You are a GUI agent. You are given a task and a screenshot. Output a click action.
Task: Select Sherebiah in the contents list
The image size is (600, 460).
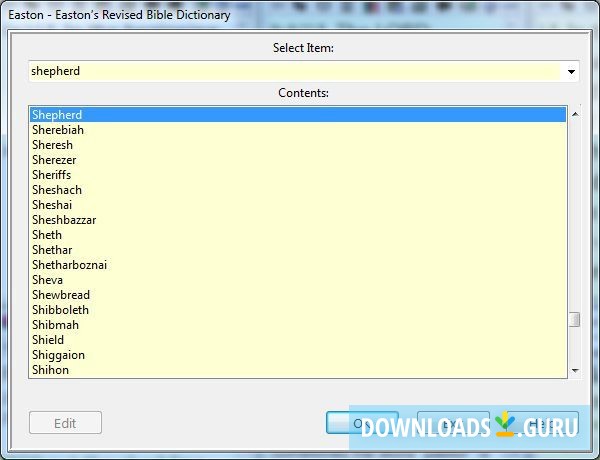pyautogui.click(x=298, y=130)
